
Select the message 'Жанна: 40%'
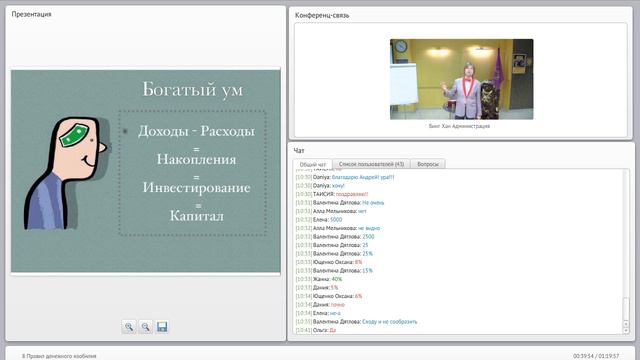click(x=319, y=279)
